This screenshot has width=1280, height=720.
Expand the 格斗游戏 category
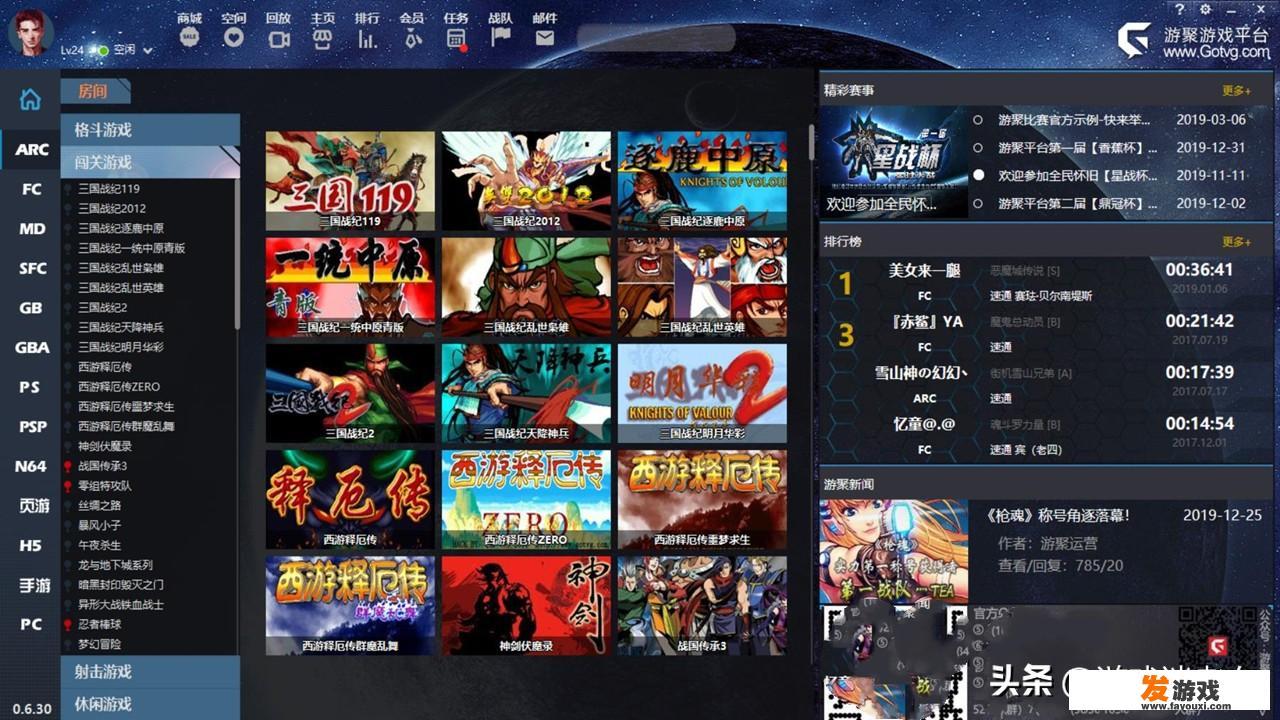(x=151, y=130)
